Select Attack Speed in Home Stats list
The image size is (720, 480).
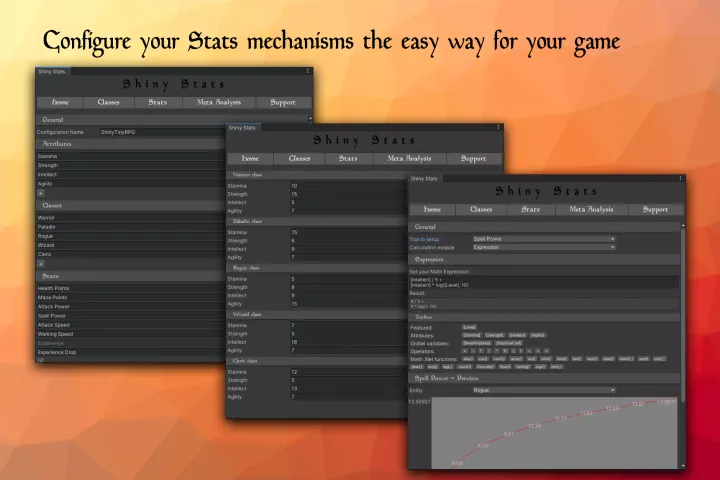click(131, 325)
